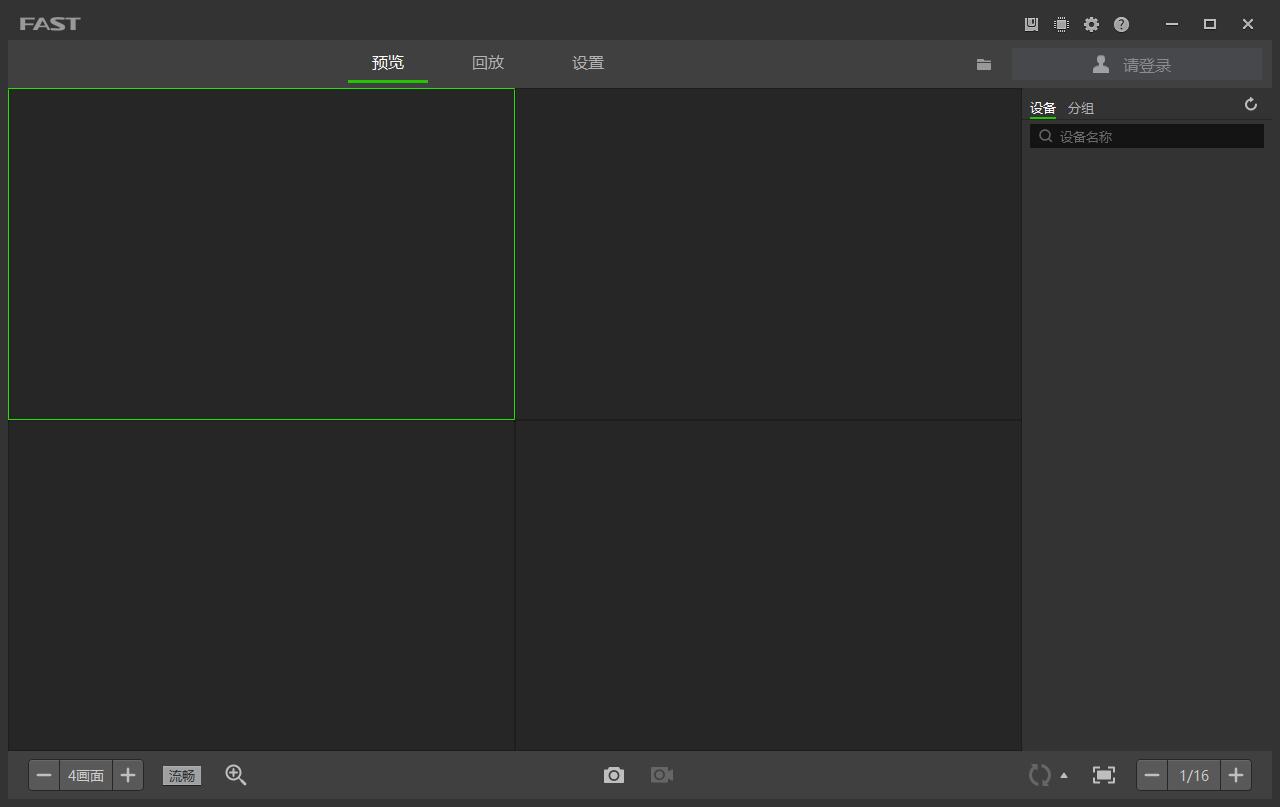Open the gear settings icon
The height and width of the screenshot is (807, 1280).
click(1091, 24)
